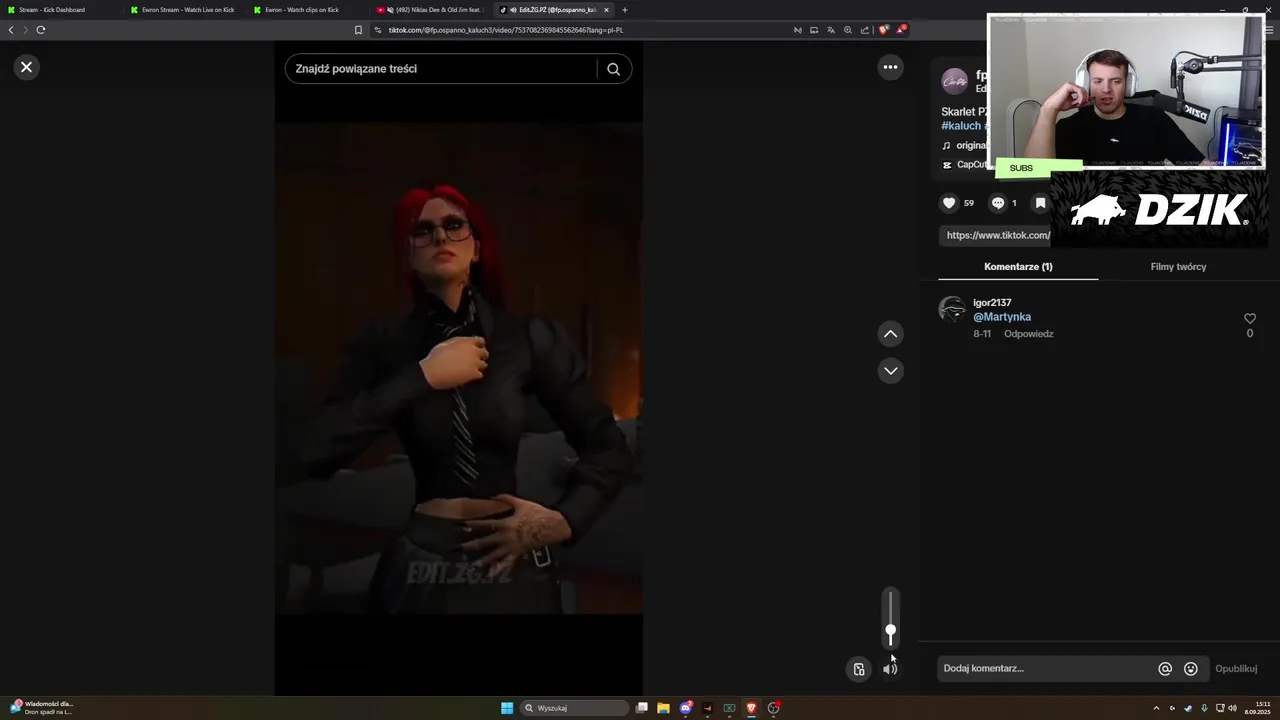The height and width of the screenshot is (720, 1280).
Task: Go back in browser history
Action: point(11,30)
